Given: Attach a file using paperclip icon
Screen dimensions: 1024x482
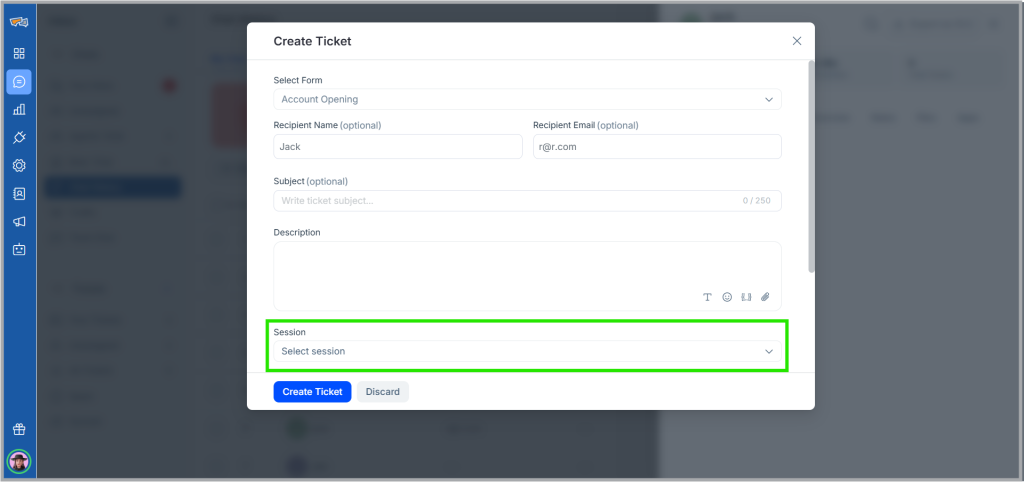Looking at the screenshot, I should (x=765, y=297).
